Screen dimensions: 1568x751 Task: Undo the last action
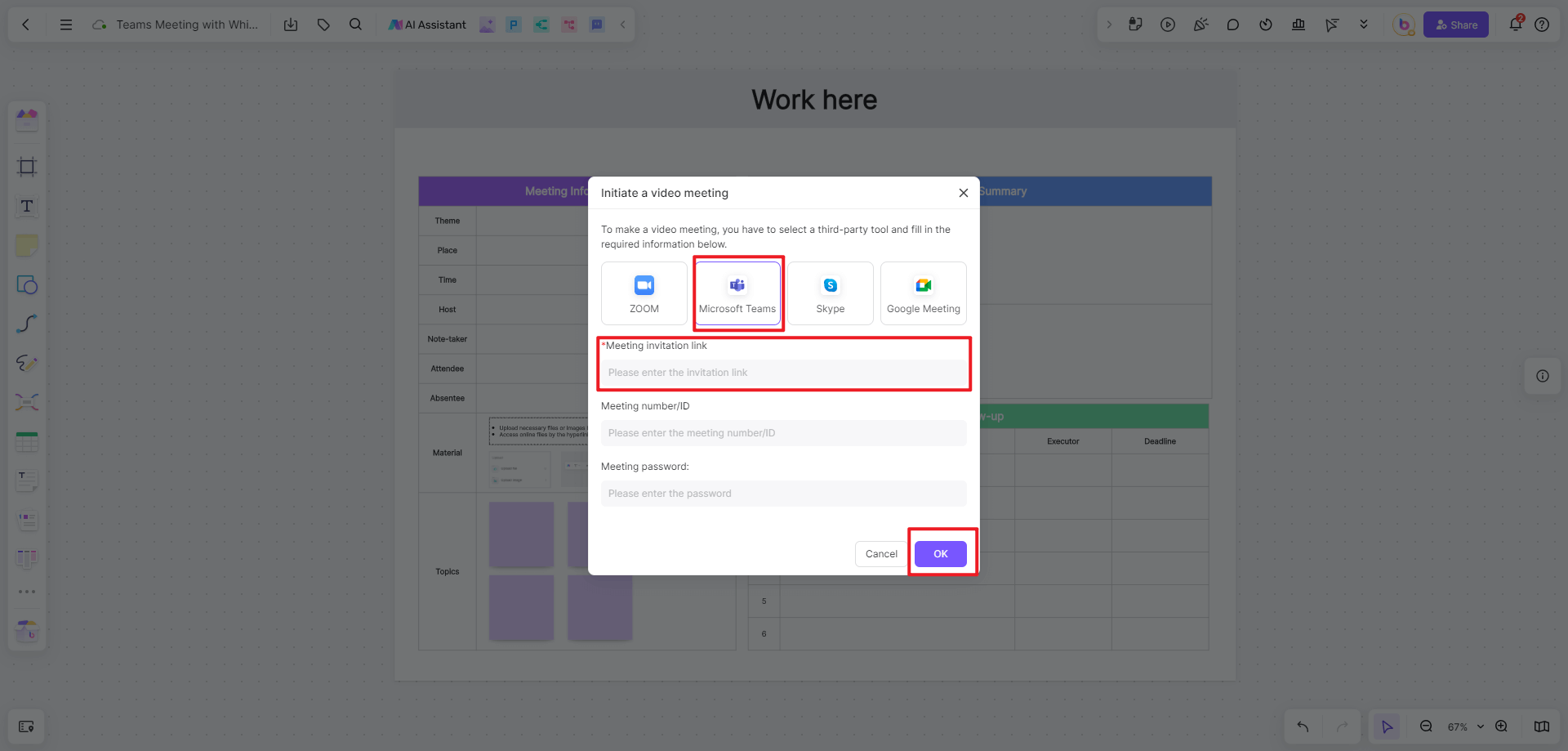pos(1303,726)
